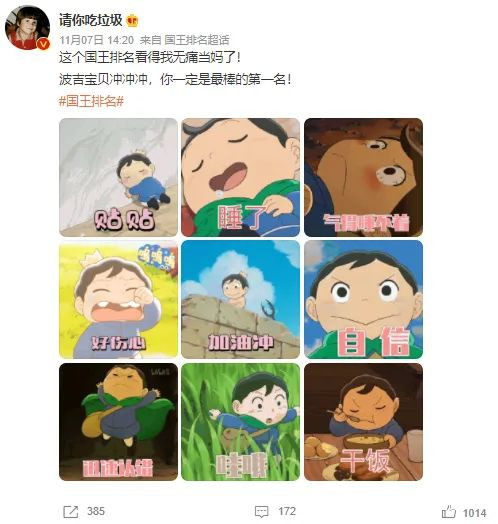Open the comments speech bubble icon
498x524 pixels.
261,512
